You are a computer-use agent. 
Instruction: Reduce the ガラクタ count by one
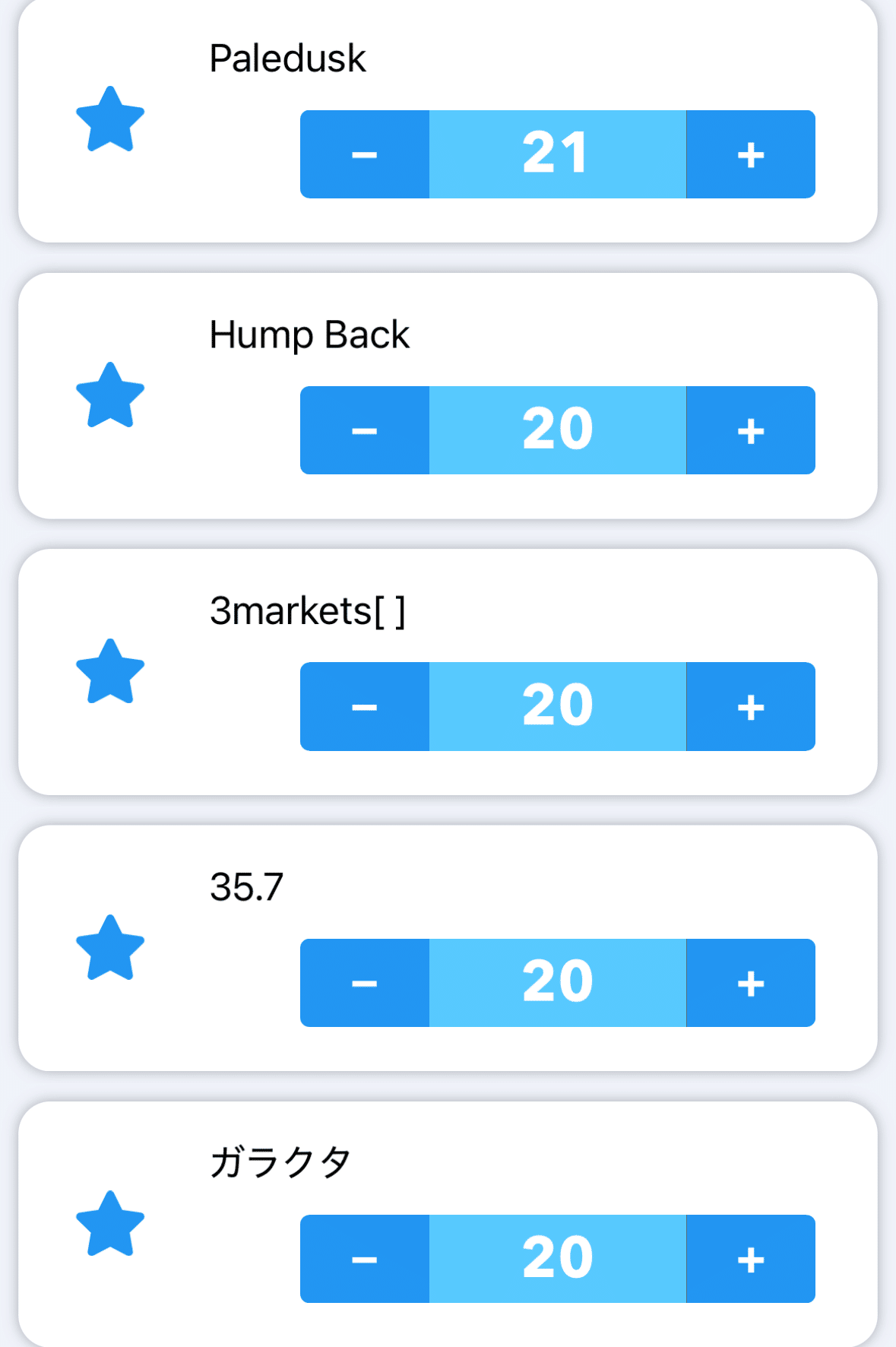coord(365,1259)
